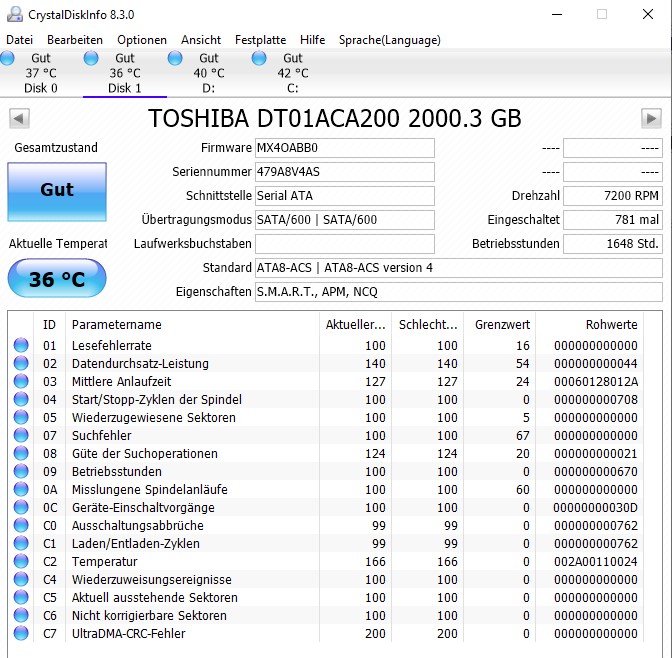Switch to the Disk 1 tab
Image resolution: width=672 pixels, height=658 pixels.
[125, 73]
